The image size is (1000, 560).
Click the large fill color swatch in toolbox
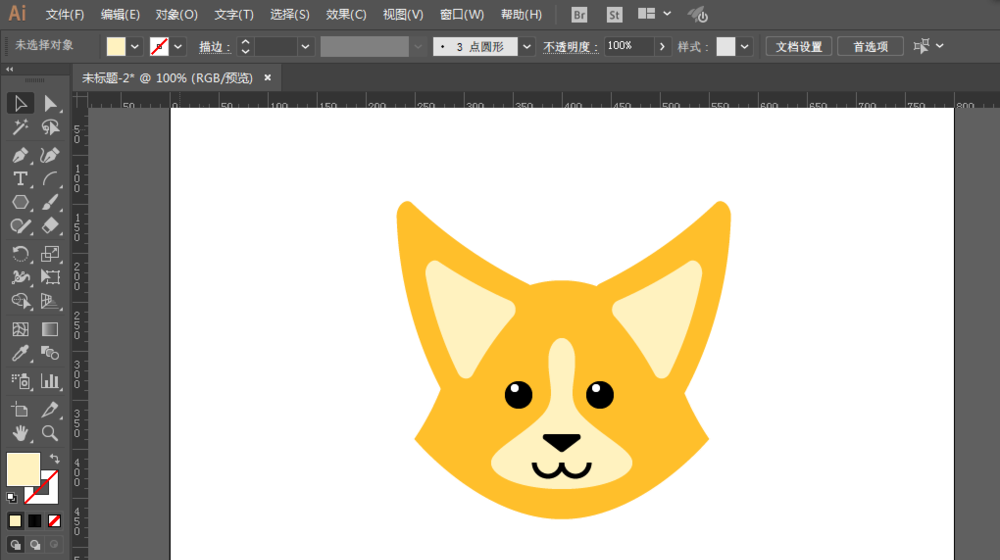tap(23, 469)
